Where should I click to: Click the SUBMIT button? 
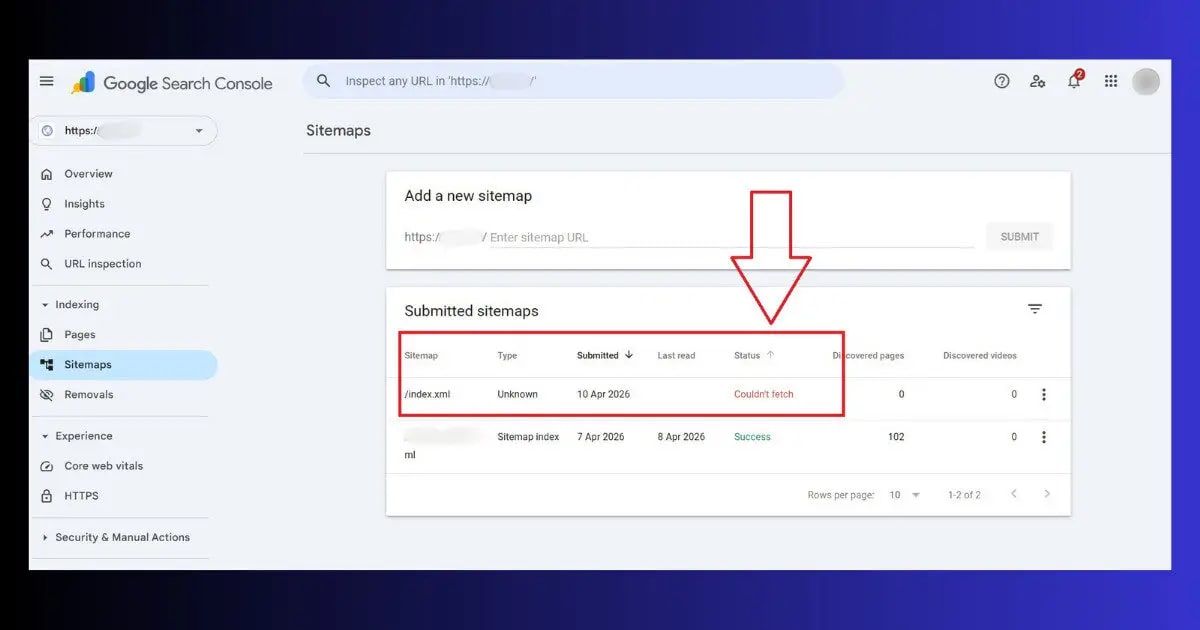pos(1019,236)
